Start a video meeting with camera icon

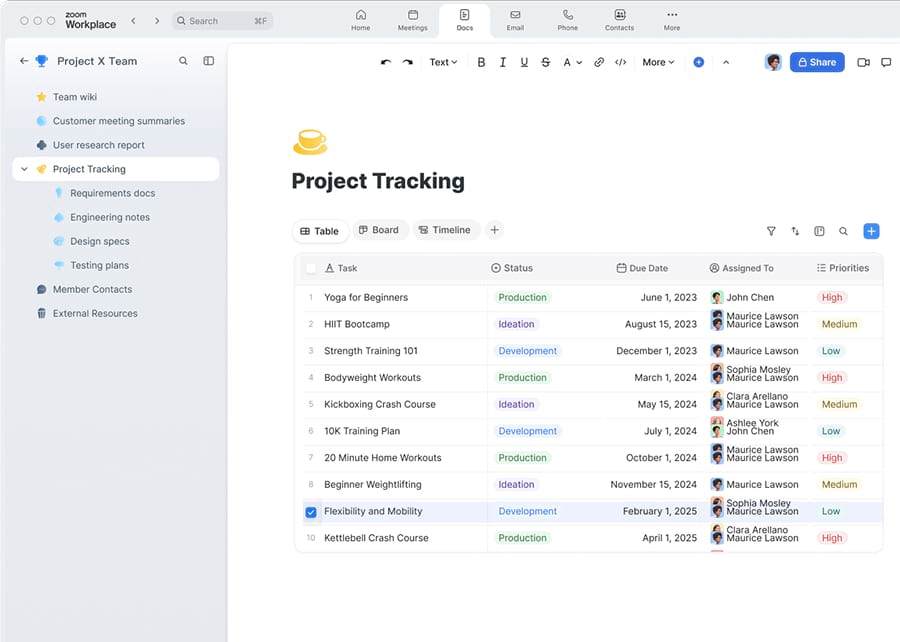coord(864,62)
